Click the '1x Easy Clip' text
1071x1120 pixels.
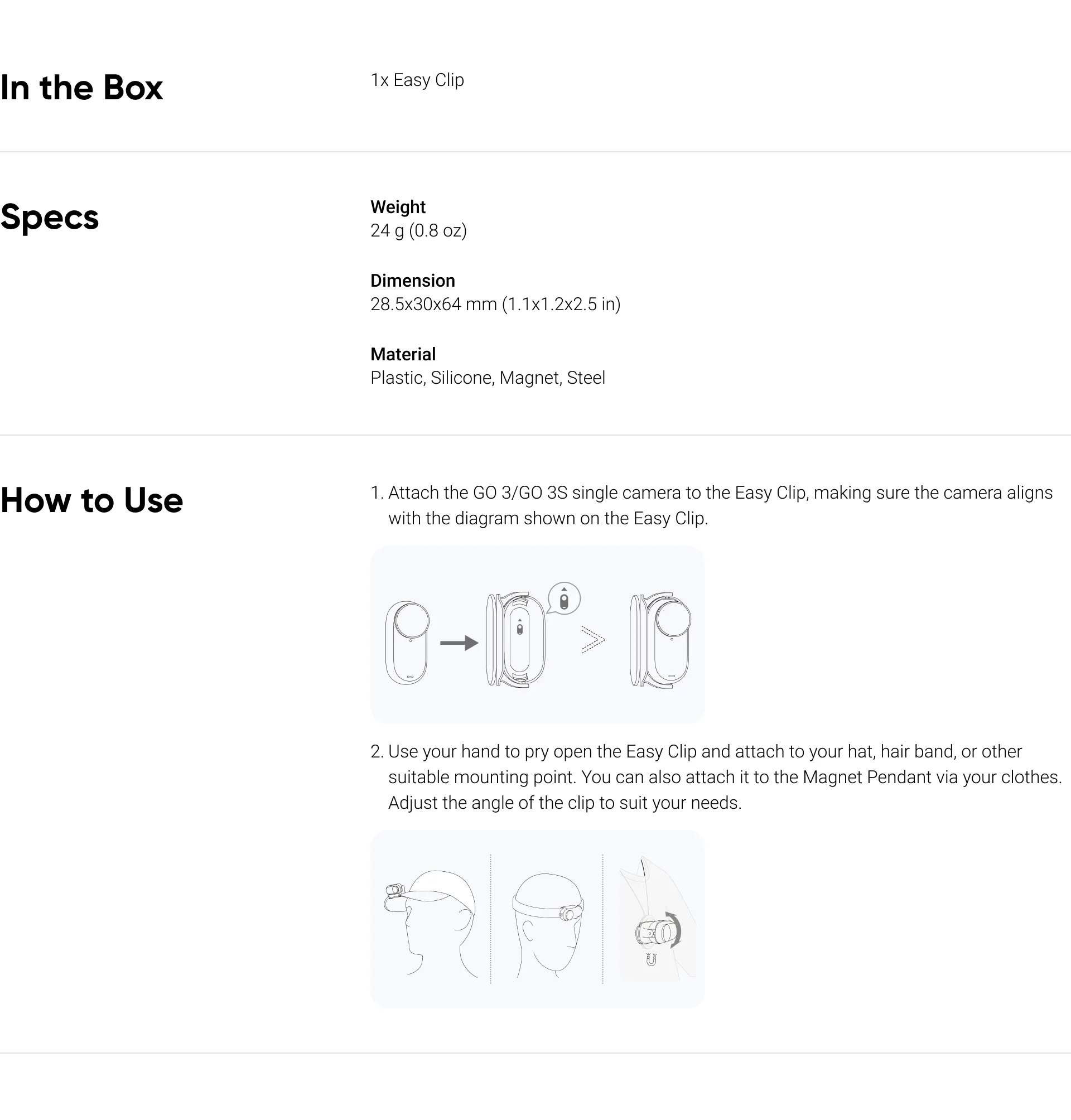[x=417, y=80]
